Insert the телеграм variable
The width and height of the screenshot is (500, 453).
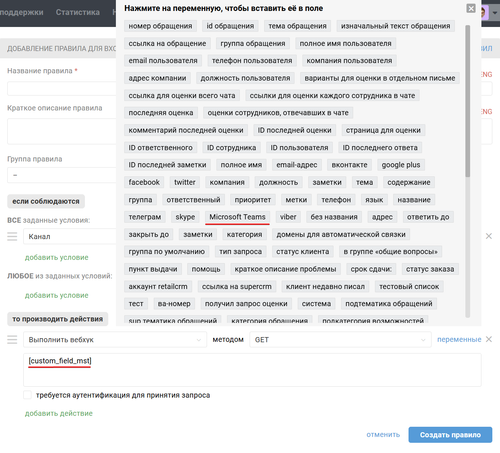(145, 217)
